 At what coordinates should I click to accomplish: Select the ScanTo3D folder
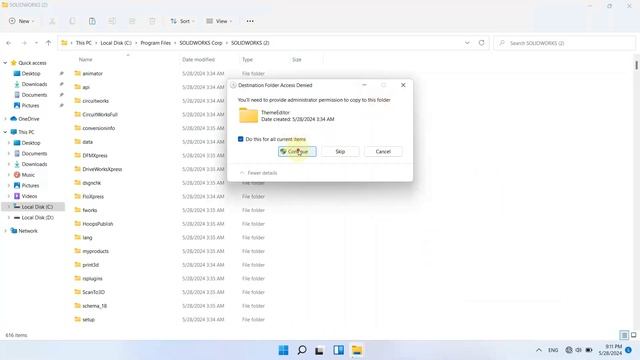point(93,292)
